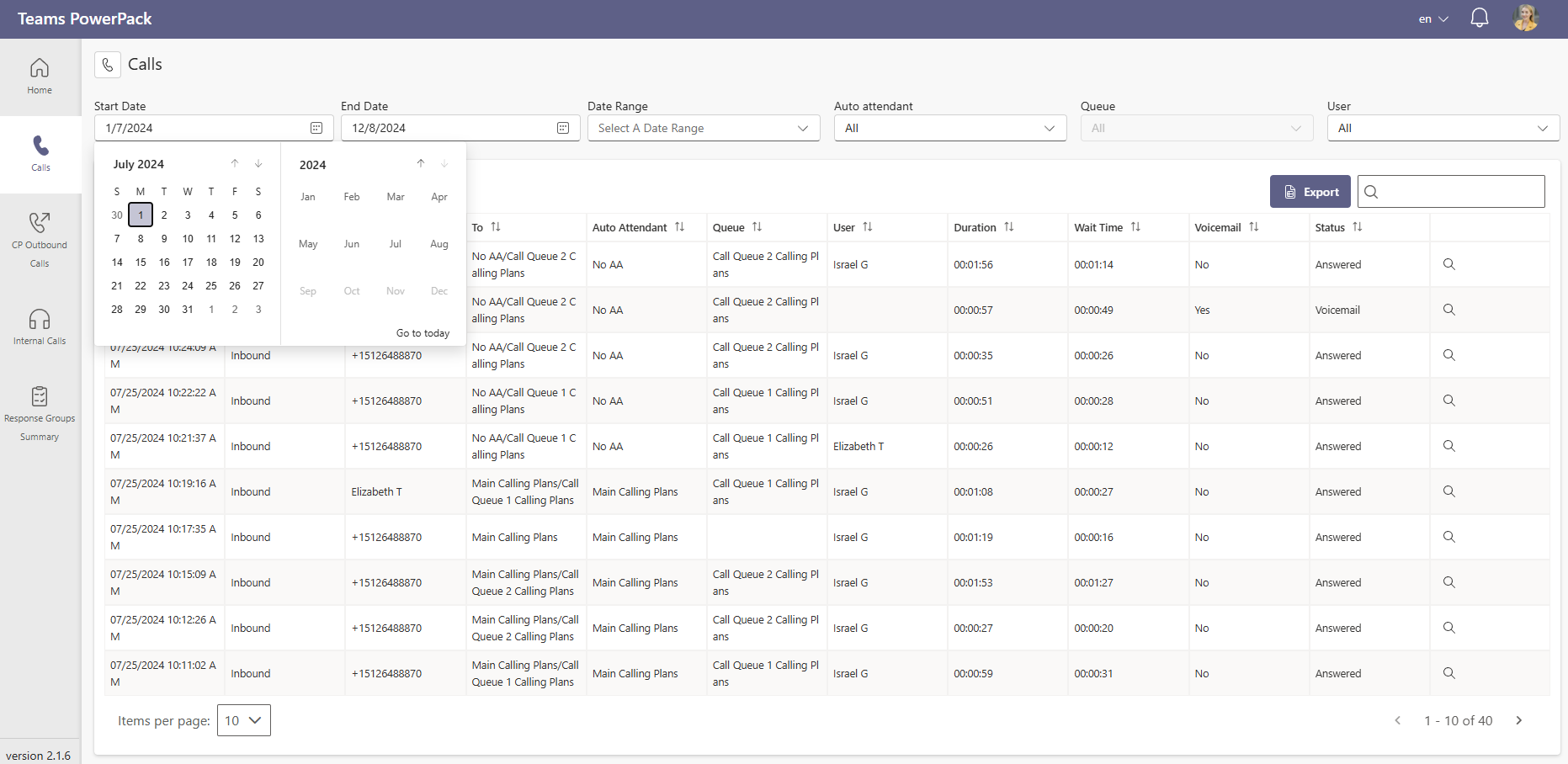The height and width of the screenshot is (764, 1568).
Task: Click the July 2024 header
Action: point(139,164)
